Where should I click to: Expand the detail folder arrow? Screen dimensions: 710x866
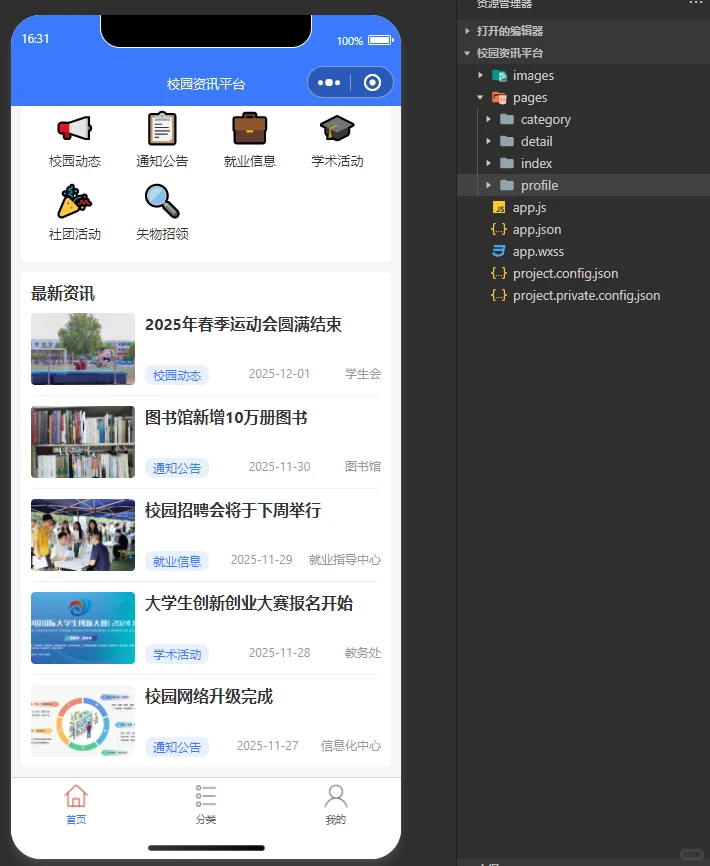click(x=488, y=141)
